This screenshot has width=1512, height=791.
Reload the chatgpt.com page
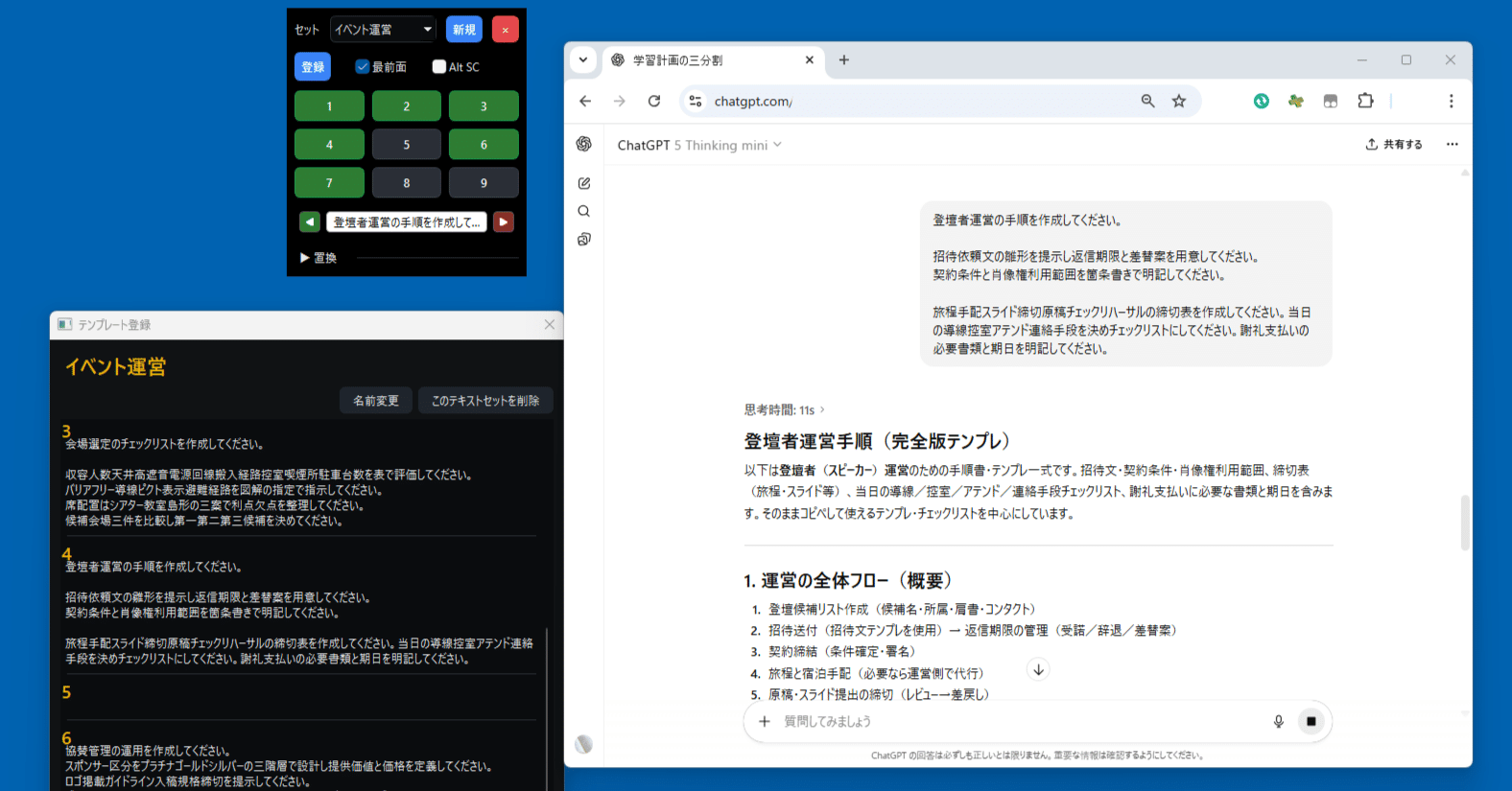[x=654, y=101]
